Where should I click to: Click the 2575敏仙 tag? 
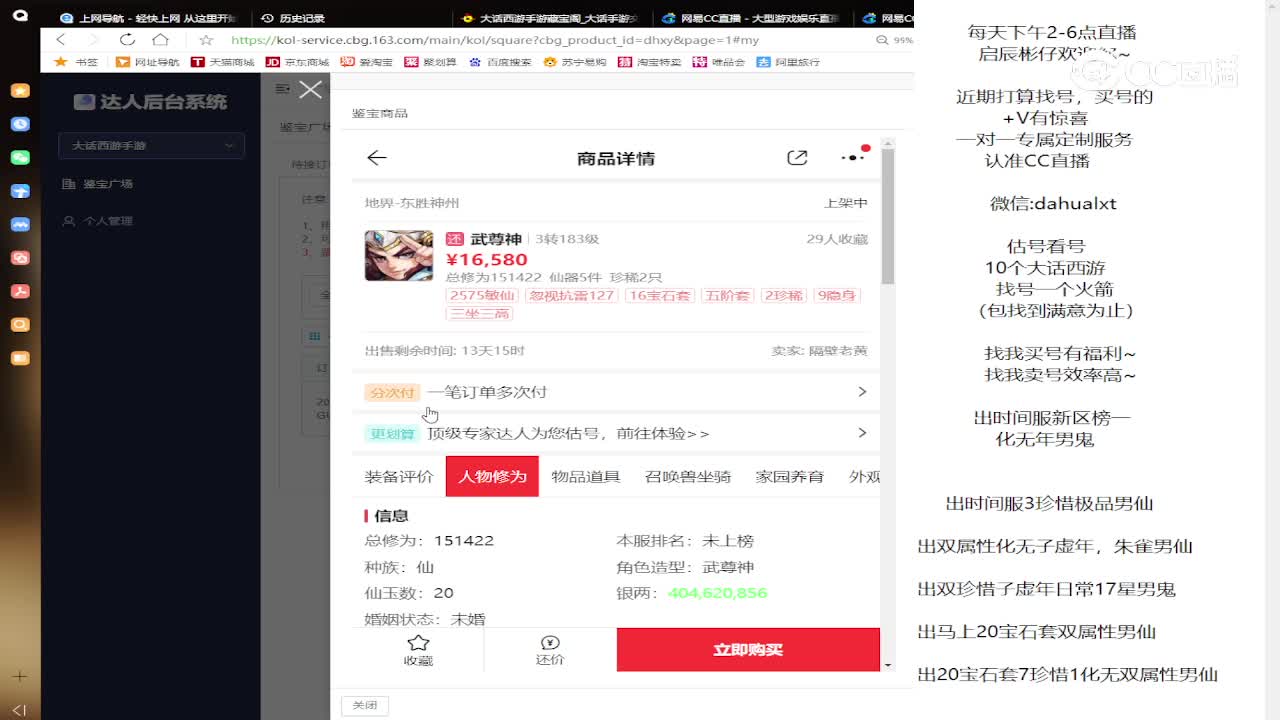483,295
